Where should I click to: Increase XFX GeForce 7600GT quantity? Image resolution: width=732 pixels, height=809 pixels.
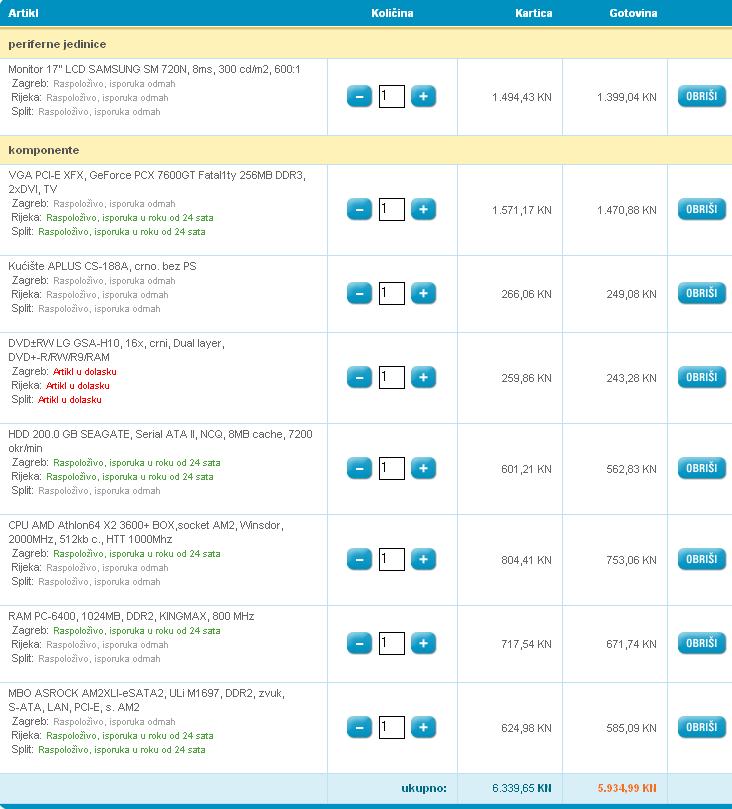423,210
